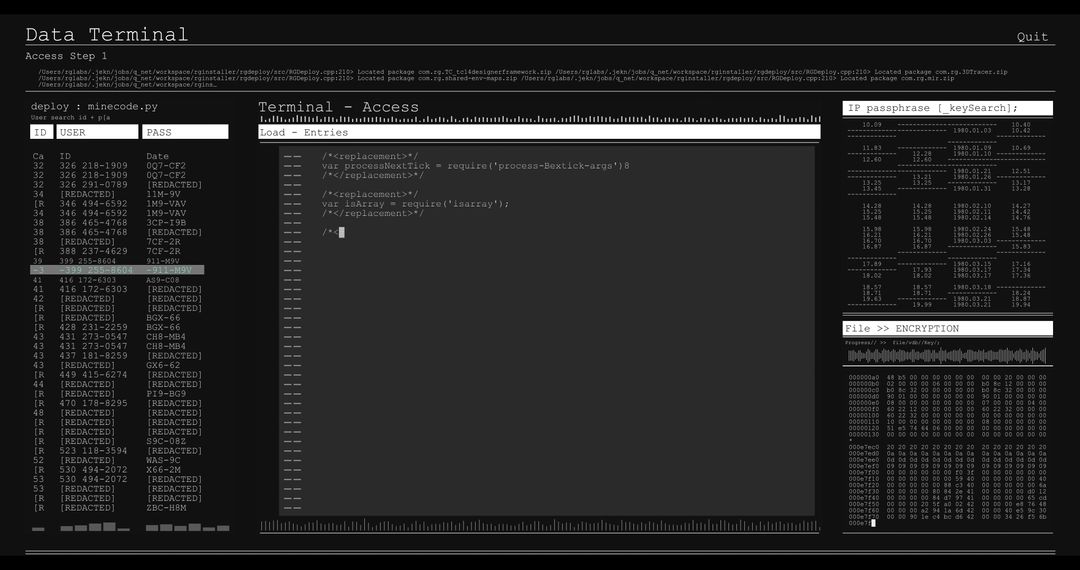This screenshot has width=1080, height=570.
Task: Select the code WAS-9C
Action: (x=163, y=461)
